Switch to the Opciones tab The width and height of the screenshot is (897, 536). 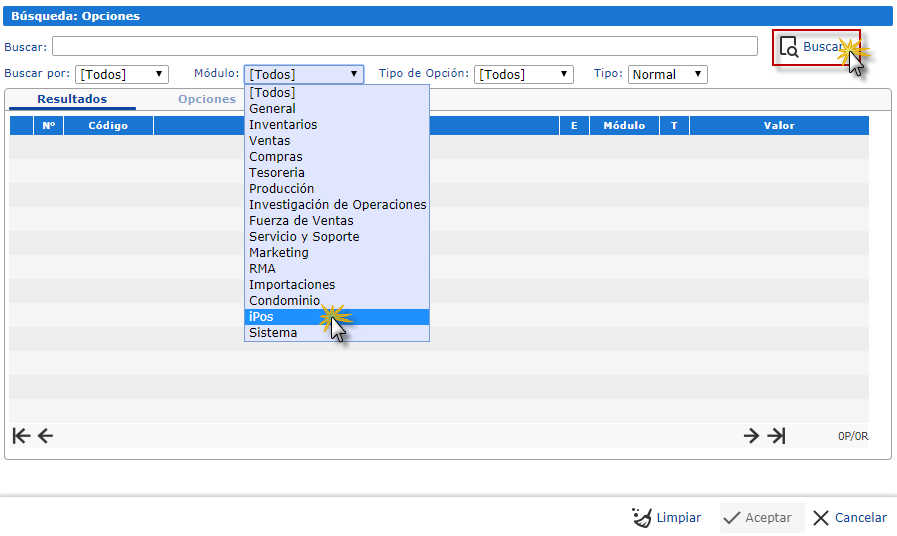[207, 99]
